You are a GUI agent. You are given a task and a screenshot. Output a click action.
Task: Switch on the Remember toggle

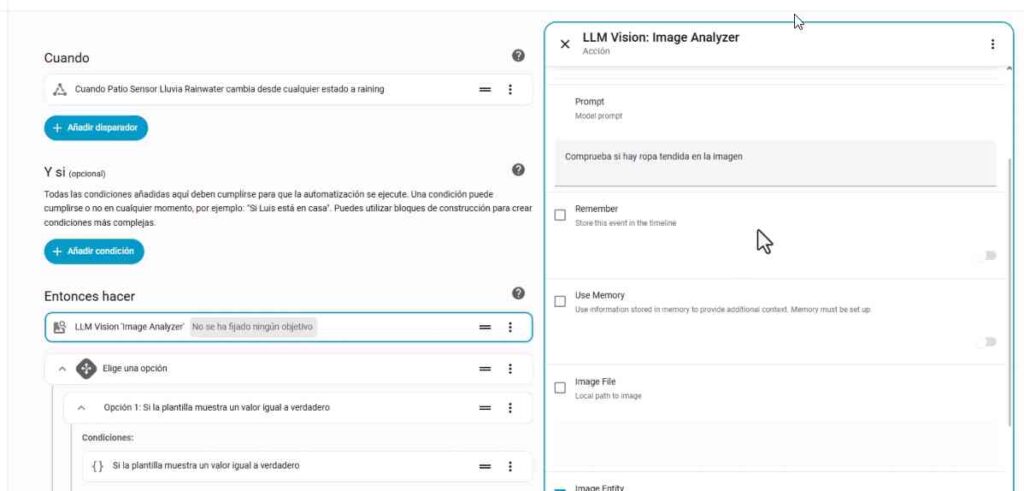pyautogui.click(x=988, y=255)
